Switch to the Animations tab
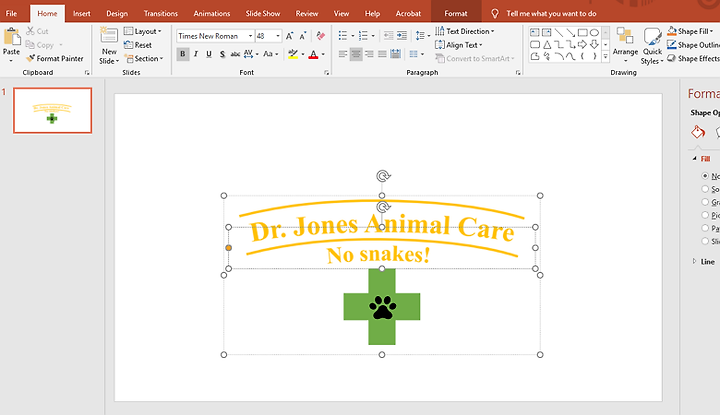720x415 pixels. [x=212, y=13]
